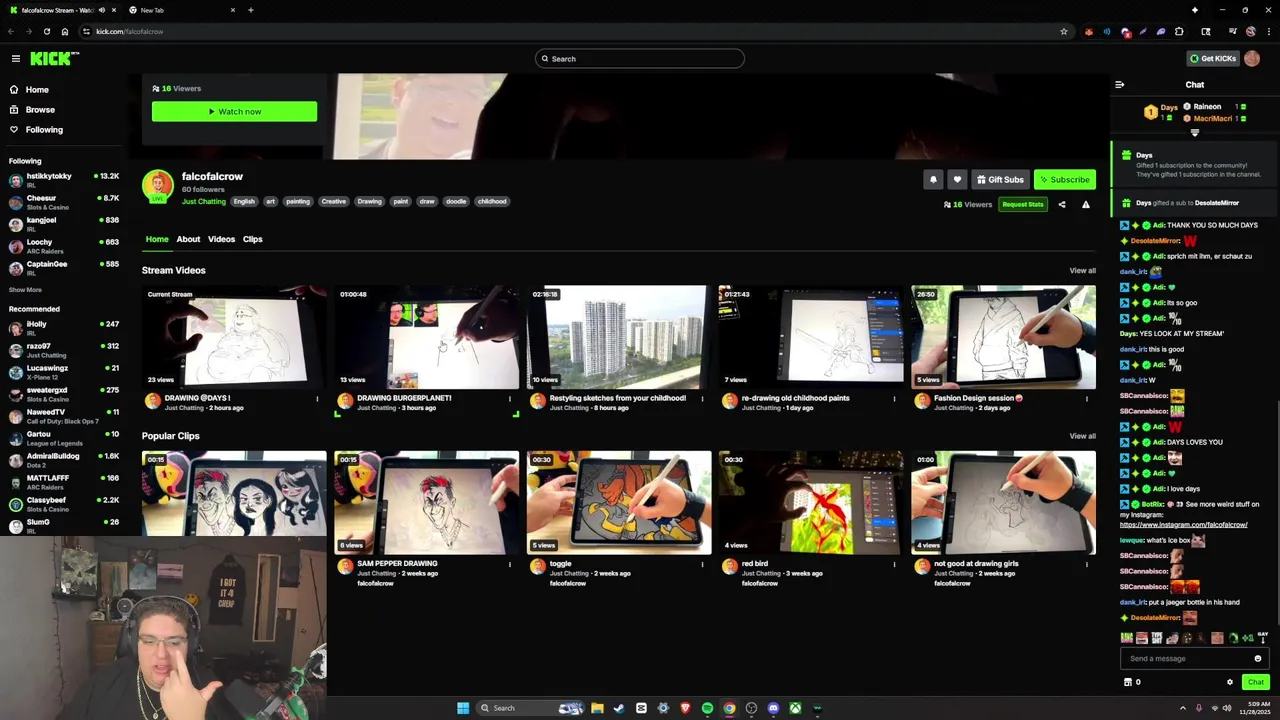Viewport: 1280px width, 720px height.
Task: View all Stream Videos
Action: pyautogui.click(x=1082, y=271)
